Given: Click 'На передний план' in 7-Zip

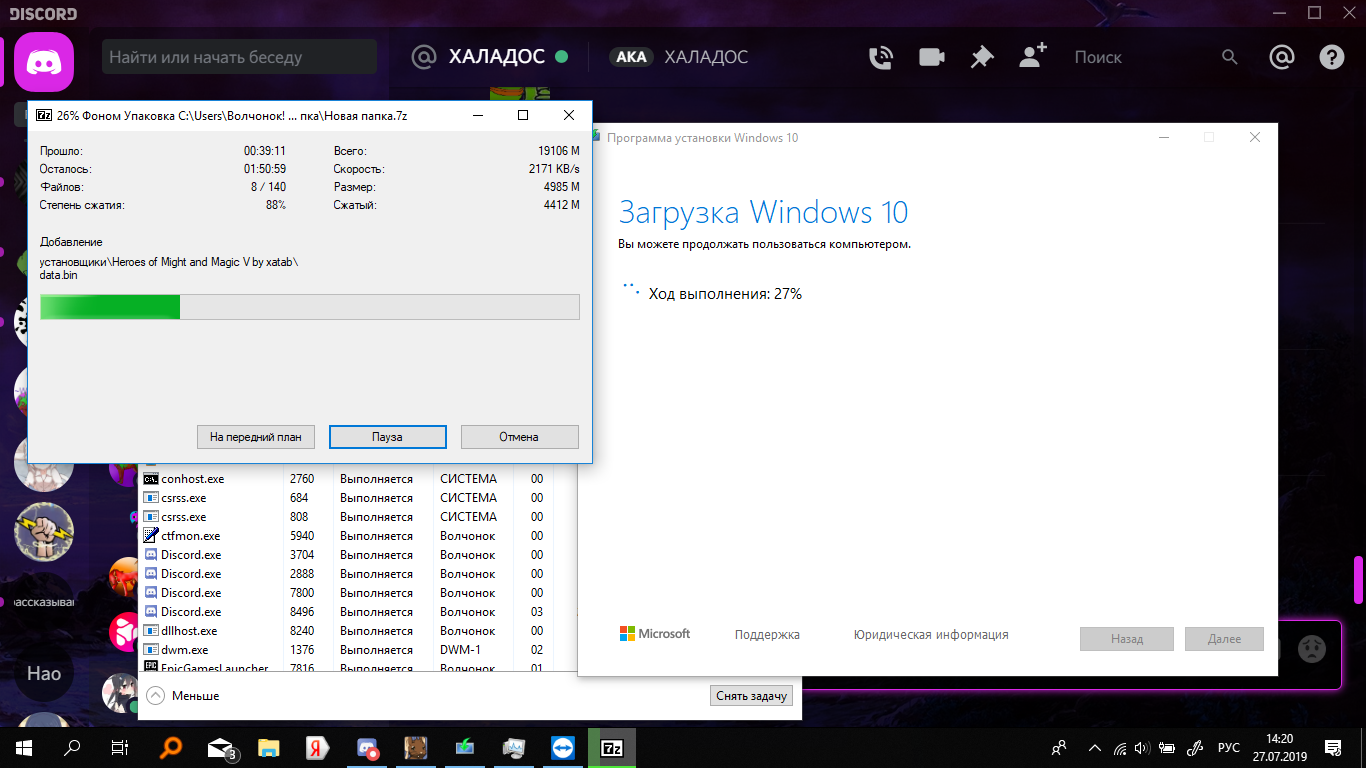Looking at the screenshot, I should pos(256,437).
